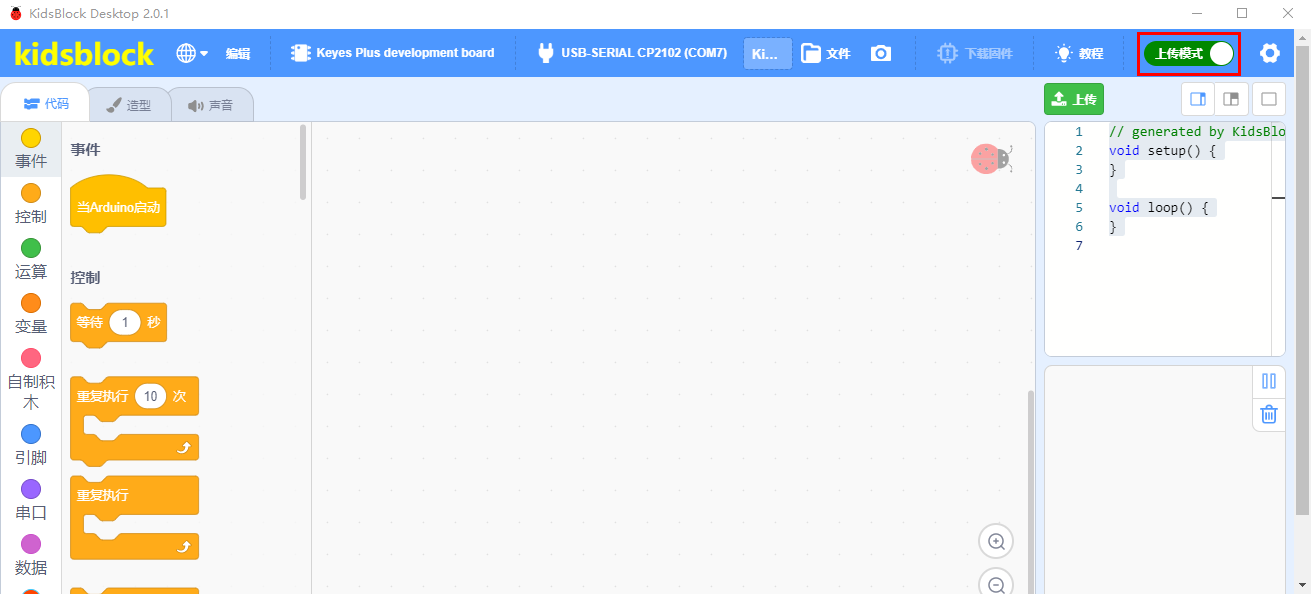Click the project name field Ki...

point(767,54)
